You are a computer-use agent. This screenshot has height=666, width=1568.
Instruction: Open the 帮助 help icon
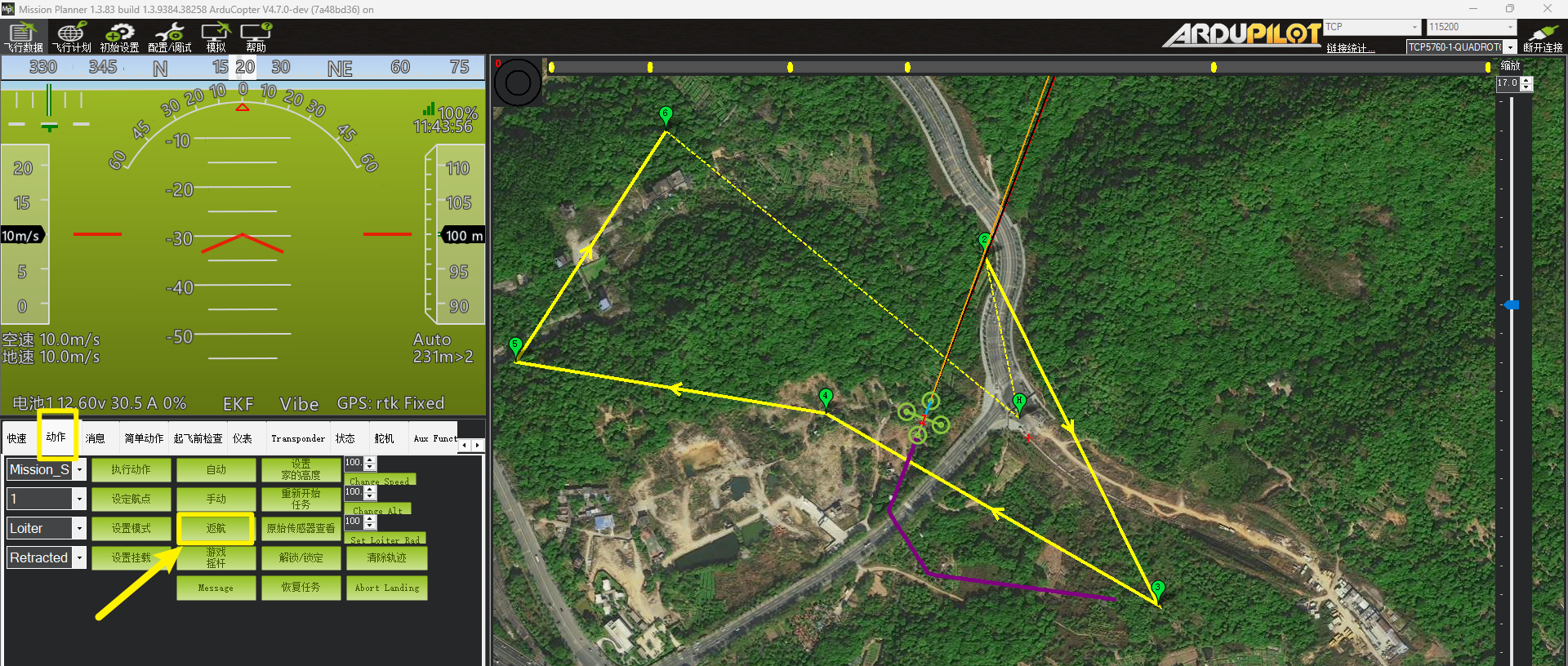coord(256,38)
